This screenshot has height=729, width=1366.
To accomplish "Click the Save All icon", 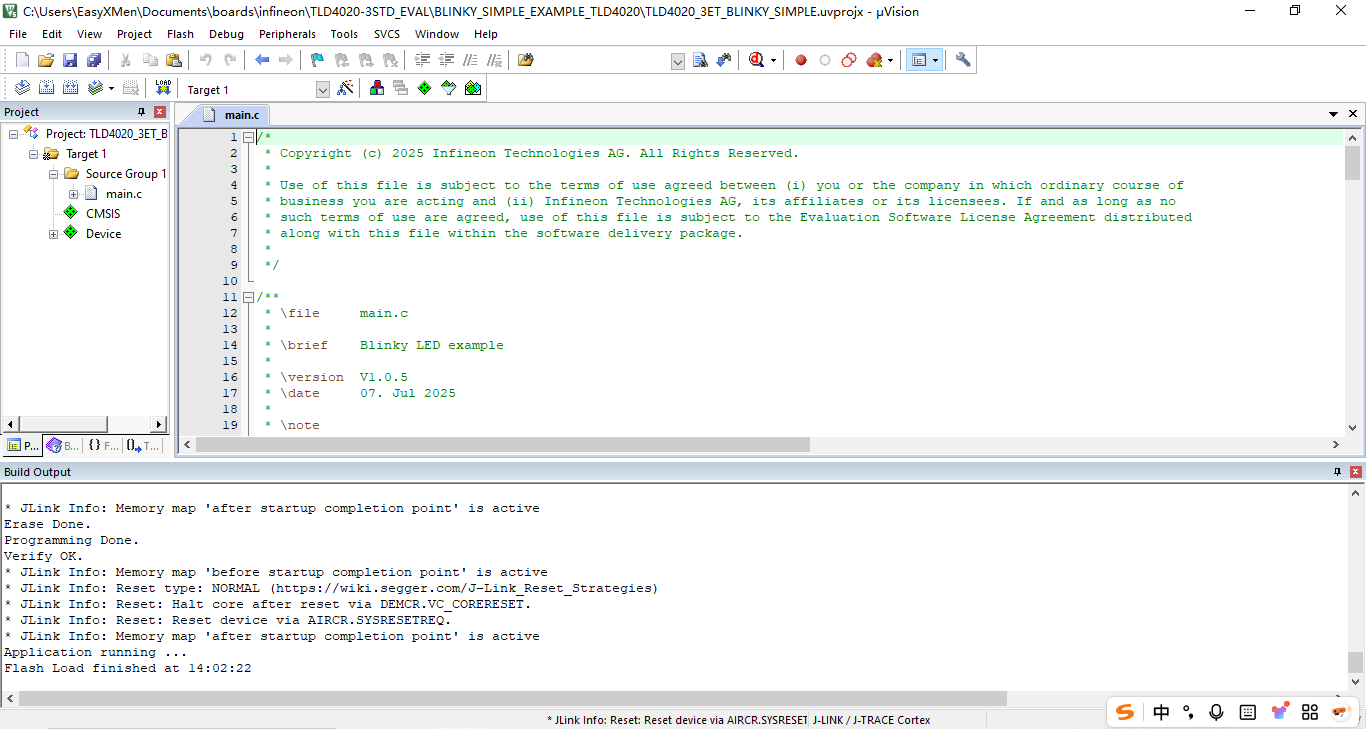I will (x=94, y=60).
